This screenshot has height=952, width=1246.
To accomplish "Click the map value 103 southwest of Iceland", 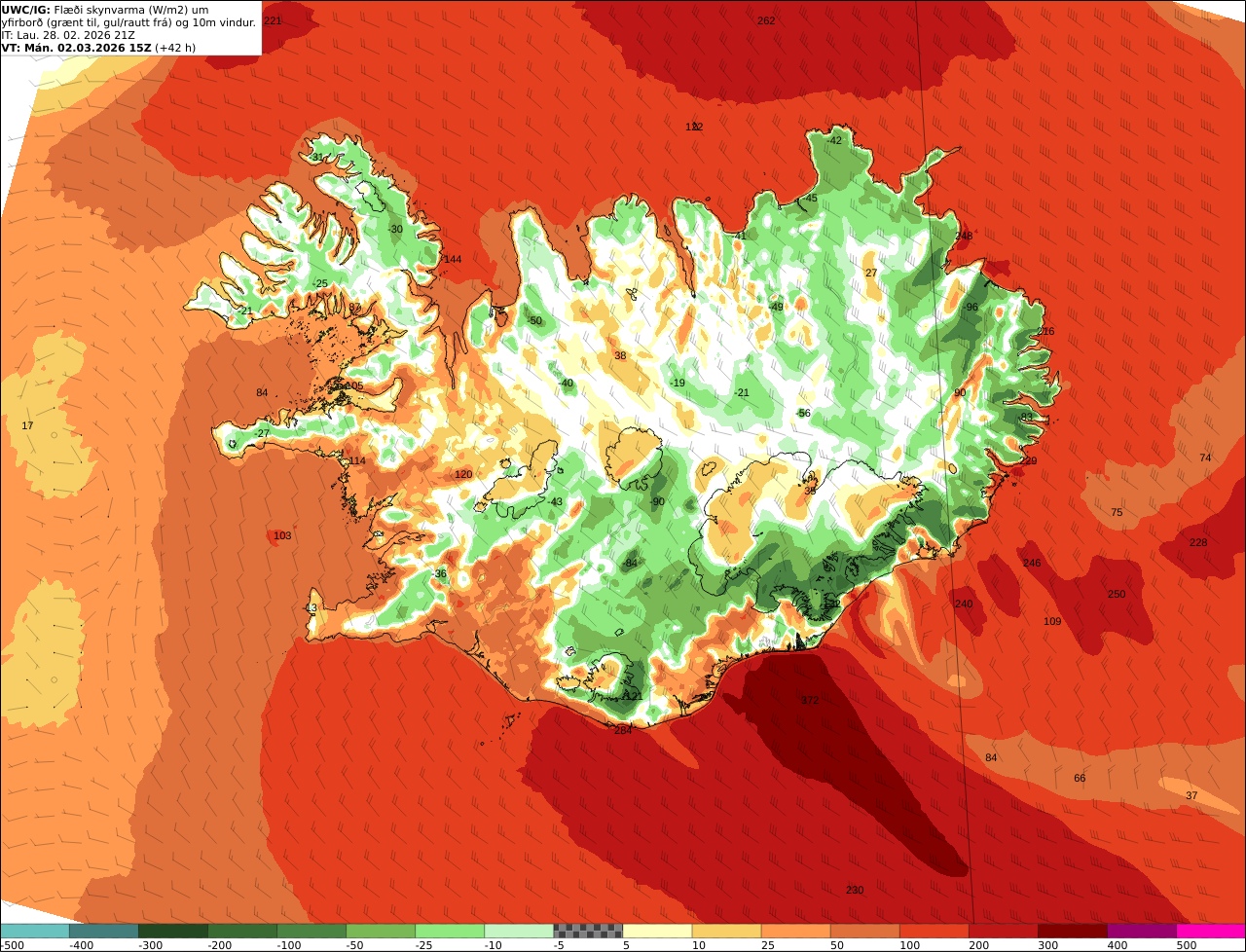I will coord(282,536).
